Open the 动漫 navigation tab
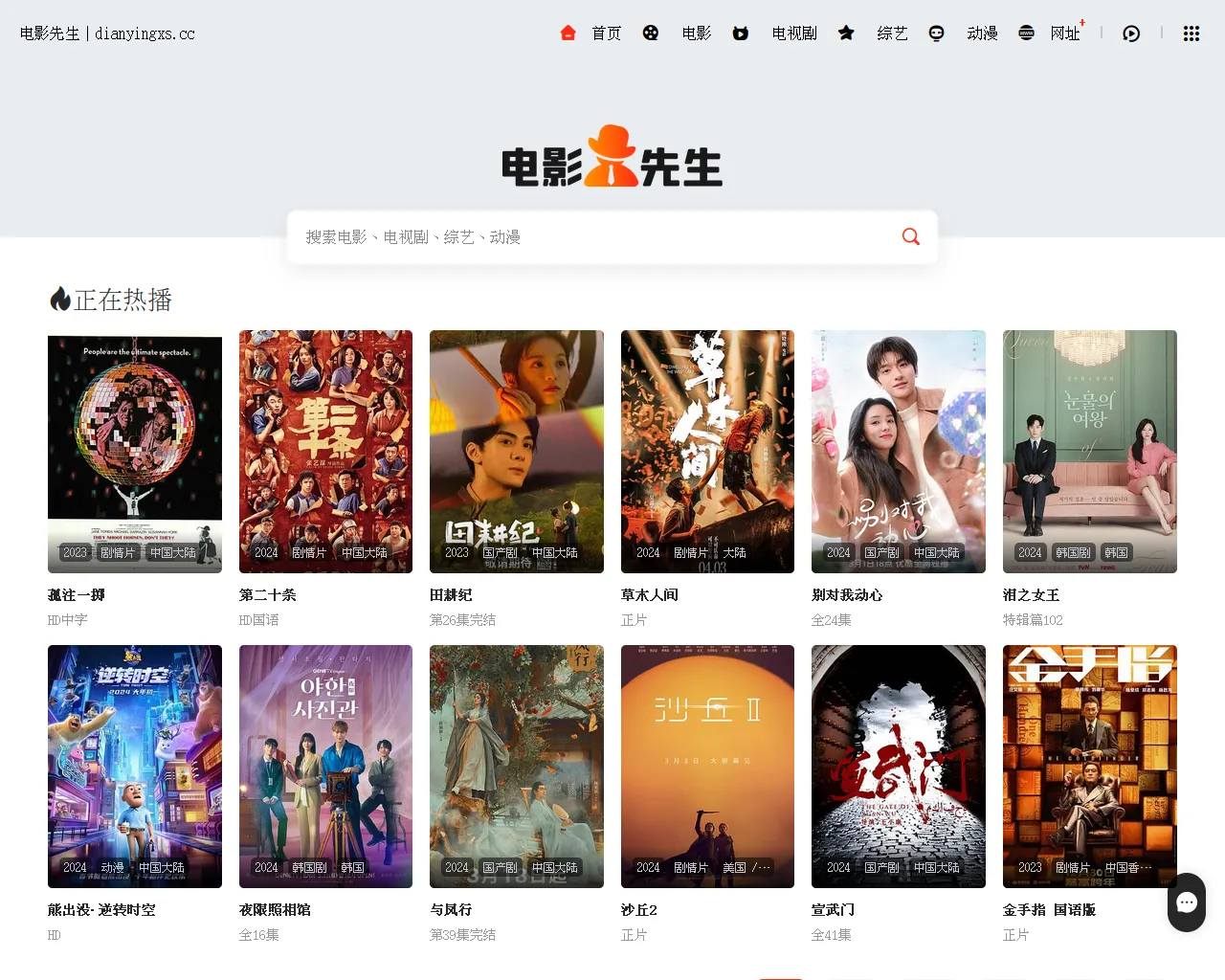This screenshot has height=980, width=1225. click(982, 33)
